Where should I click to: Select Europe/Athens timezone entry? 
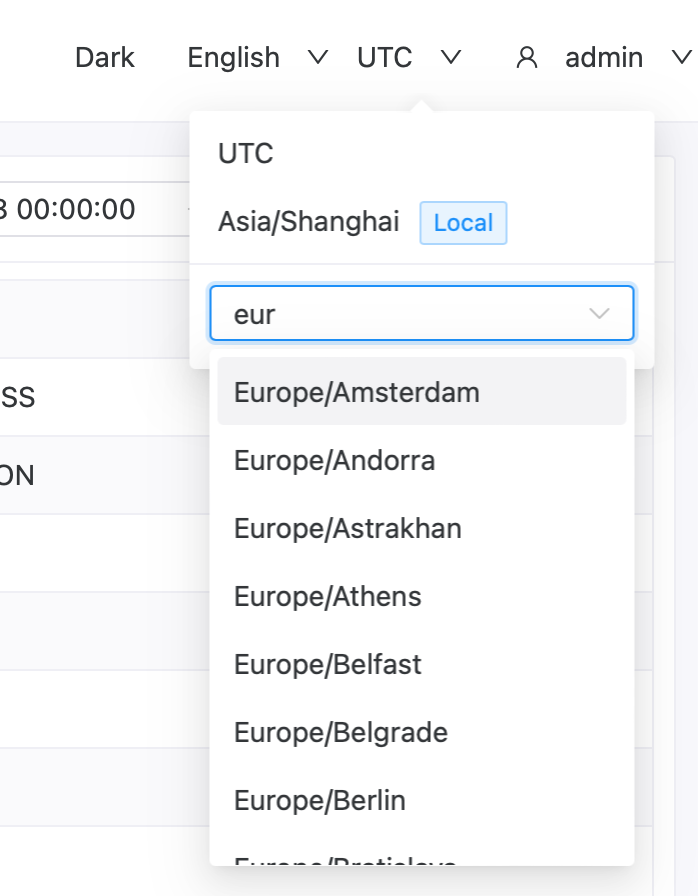pos(328,597)
